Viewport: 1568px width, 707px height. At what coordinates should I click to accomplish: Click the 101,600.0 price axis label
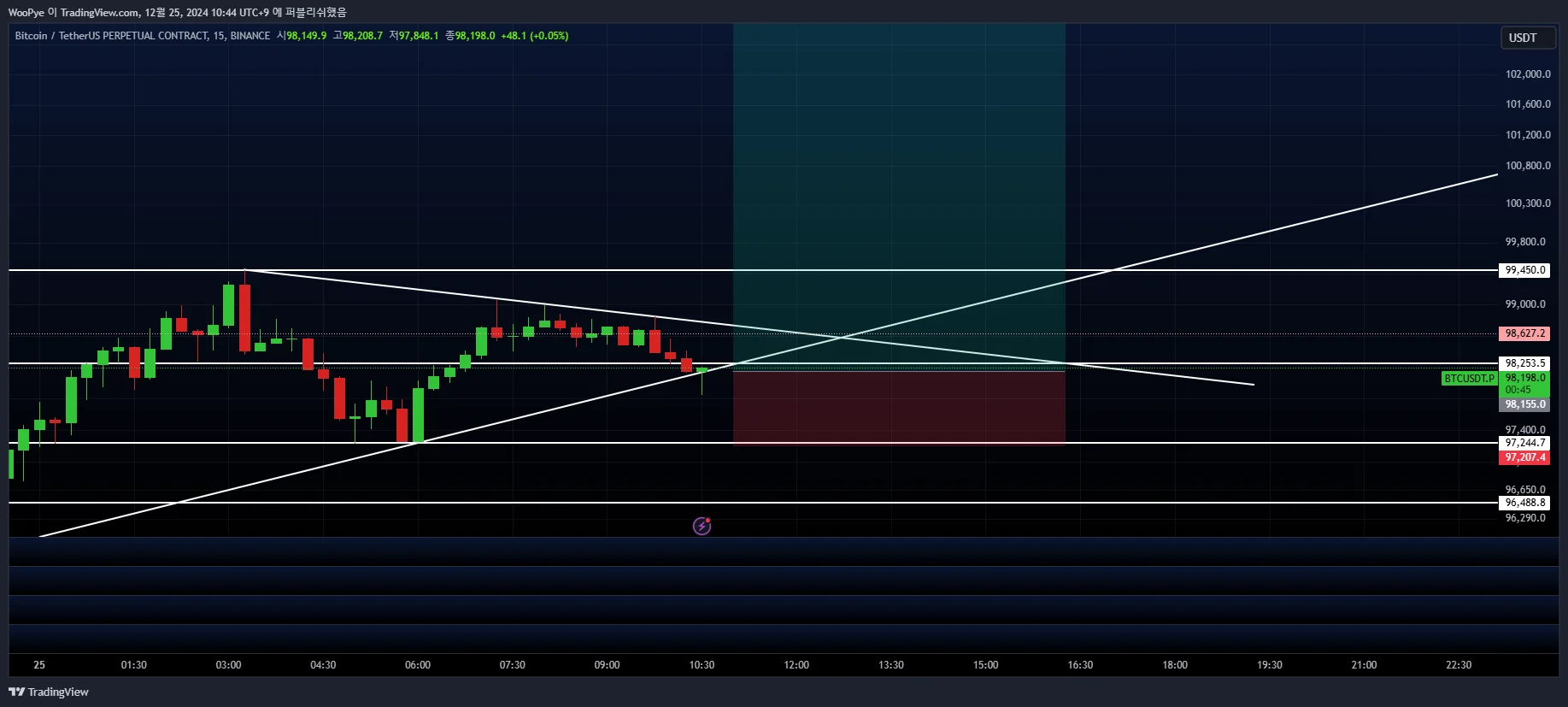(1528, 104)
